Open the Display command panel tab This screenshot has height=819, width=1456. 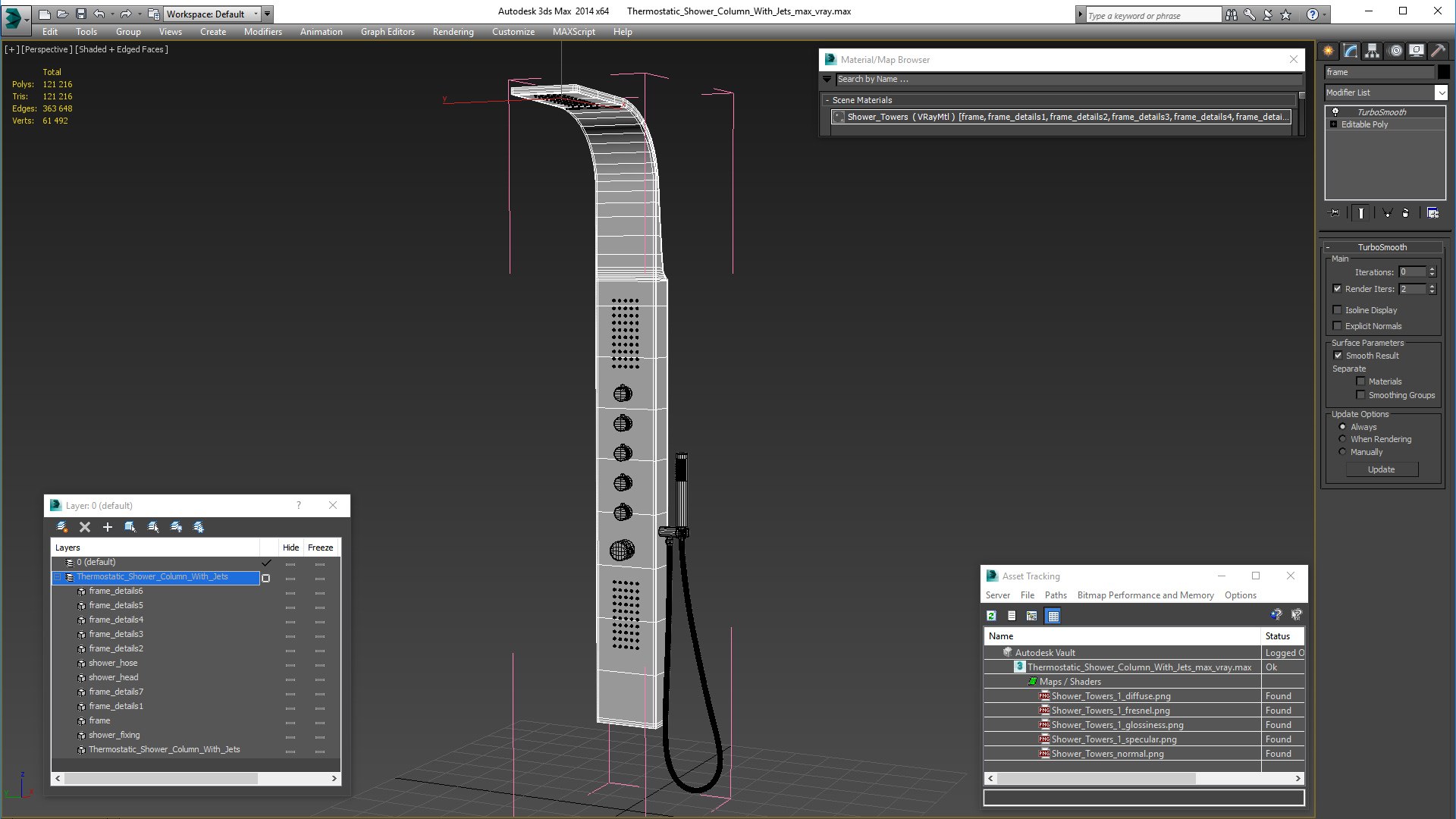[1416, 51]
